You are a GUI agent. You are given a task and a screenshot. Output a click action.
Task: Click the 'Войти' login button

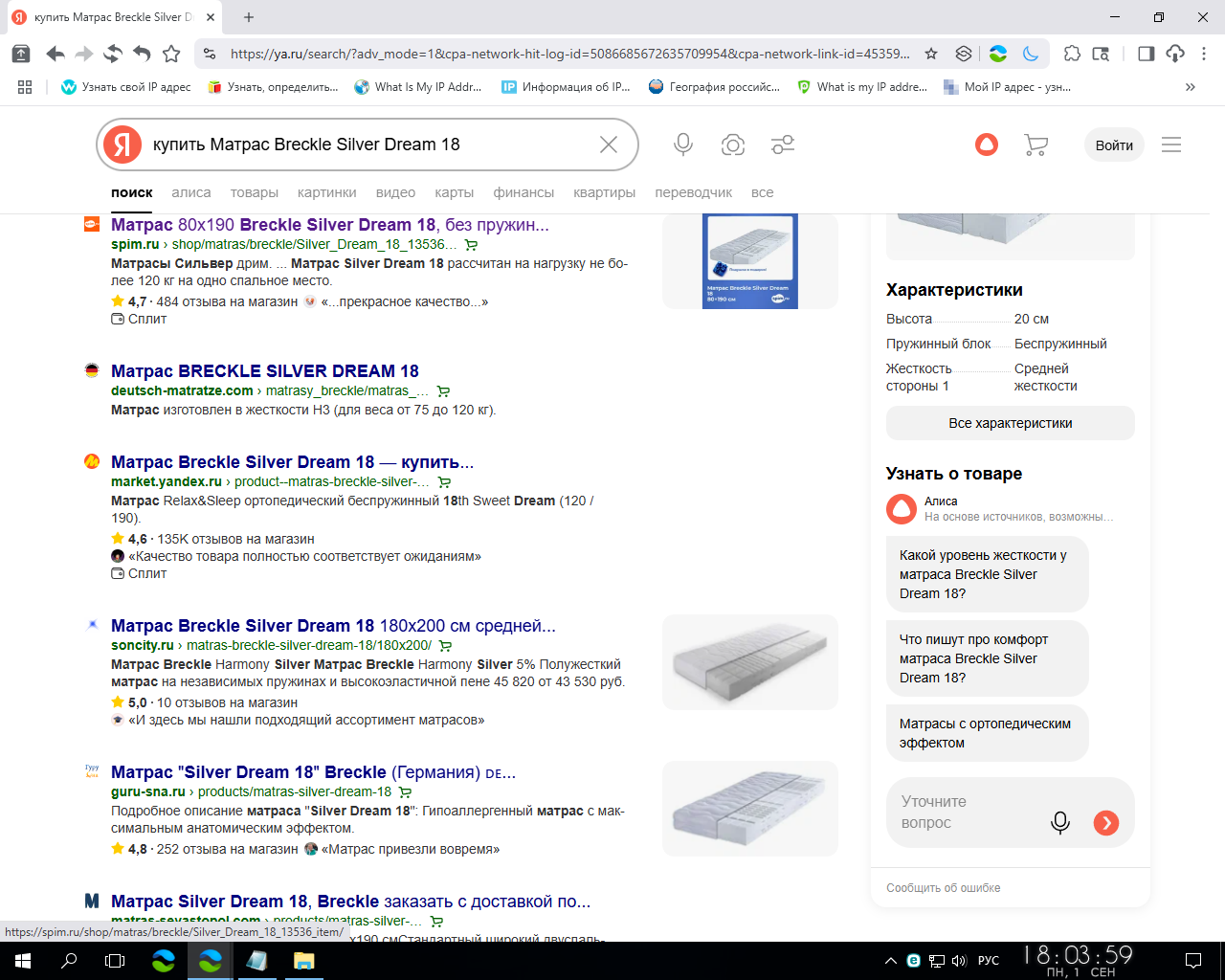coord(1114,145)
